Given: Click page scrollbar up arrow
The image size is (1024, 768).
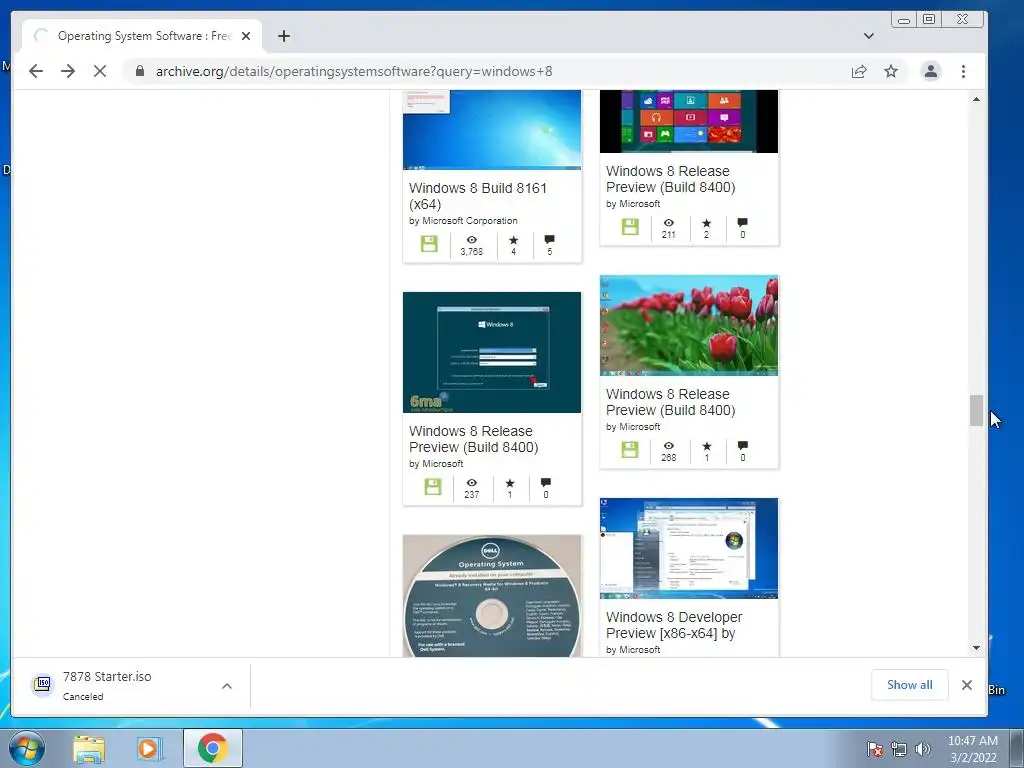Looking at the screenshot, I should pos(976,99).
